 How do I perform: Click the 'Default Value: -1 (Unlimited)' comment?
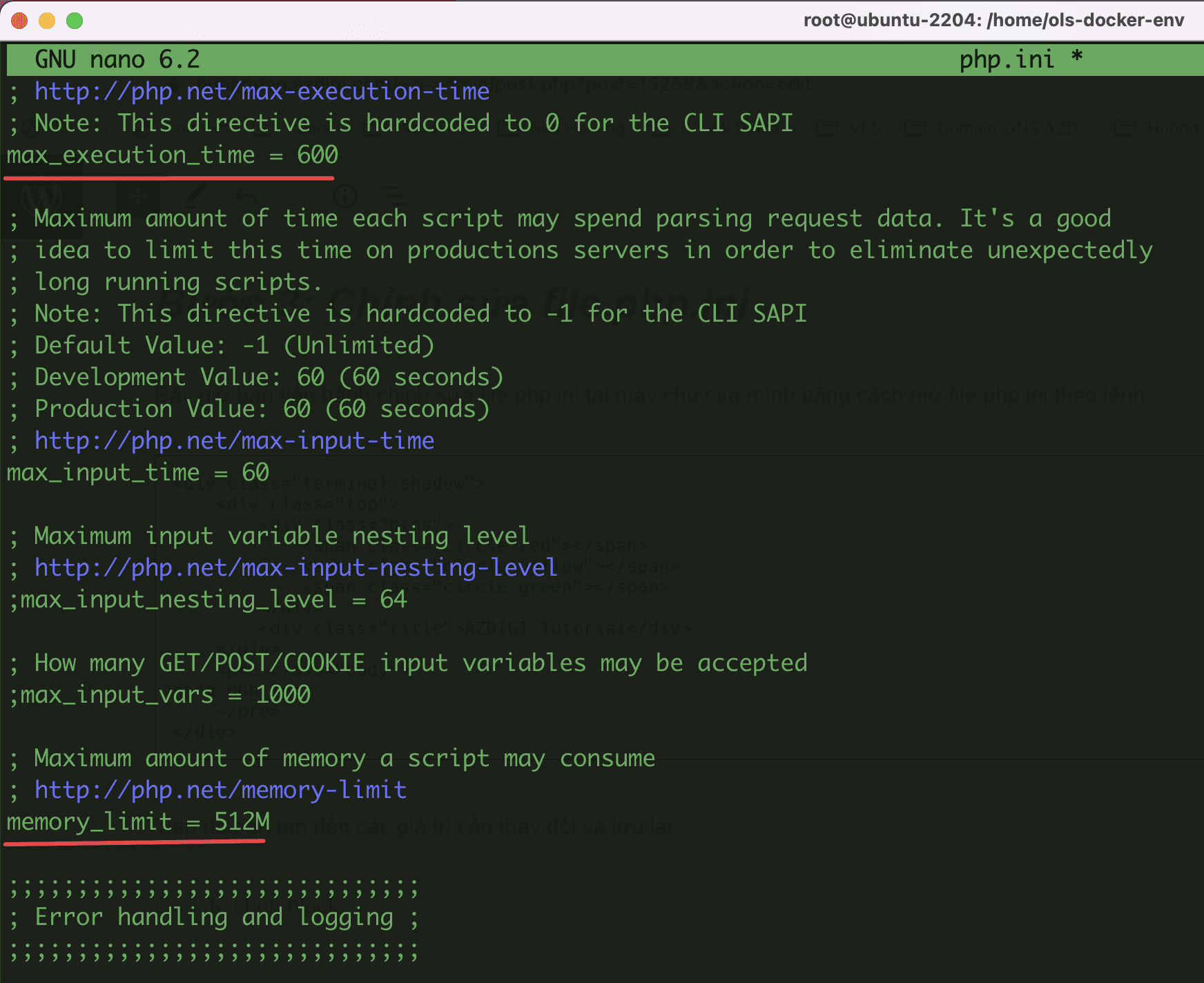tap(234, 345)
